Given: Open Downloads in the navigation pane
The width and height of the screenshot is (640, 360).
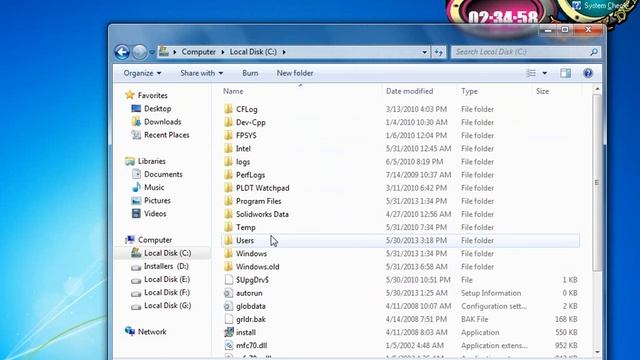Looking at the screenshot, I should 162,122.
